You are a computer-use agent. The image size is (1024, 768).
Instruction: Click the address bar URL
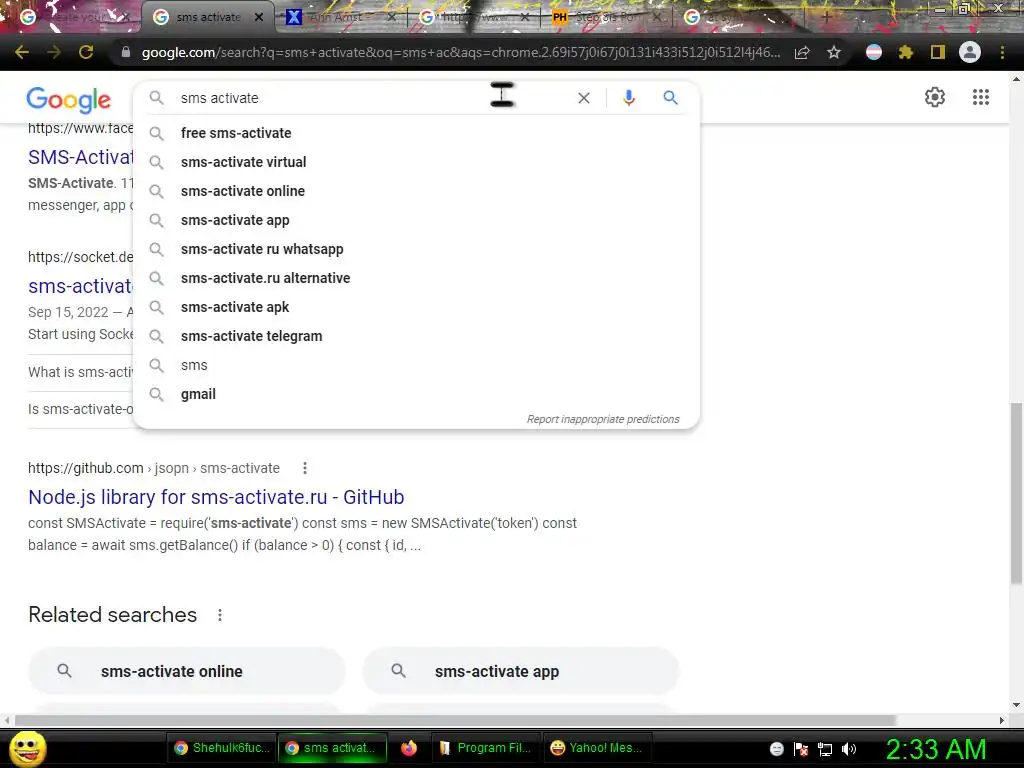pyautogui.click(x=460, y=52)
